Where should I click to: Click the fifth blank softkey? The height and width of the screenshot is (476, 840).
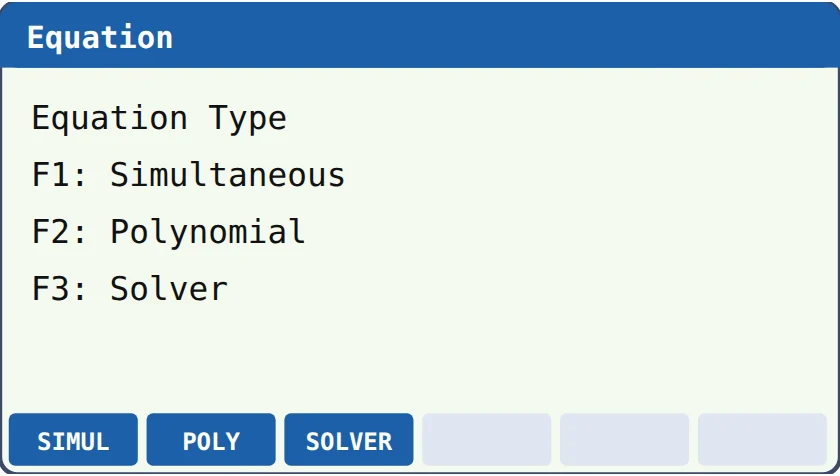coord(624,440)
